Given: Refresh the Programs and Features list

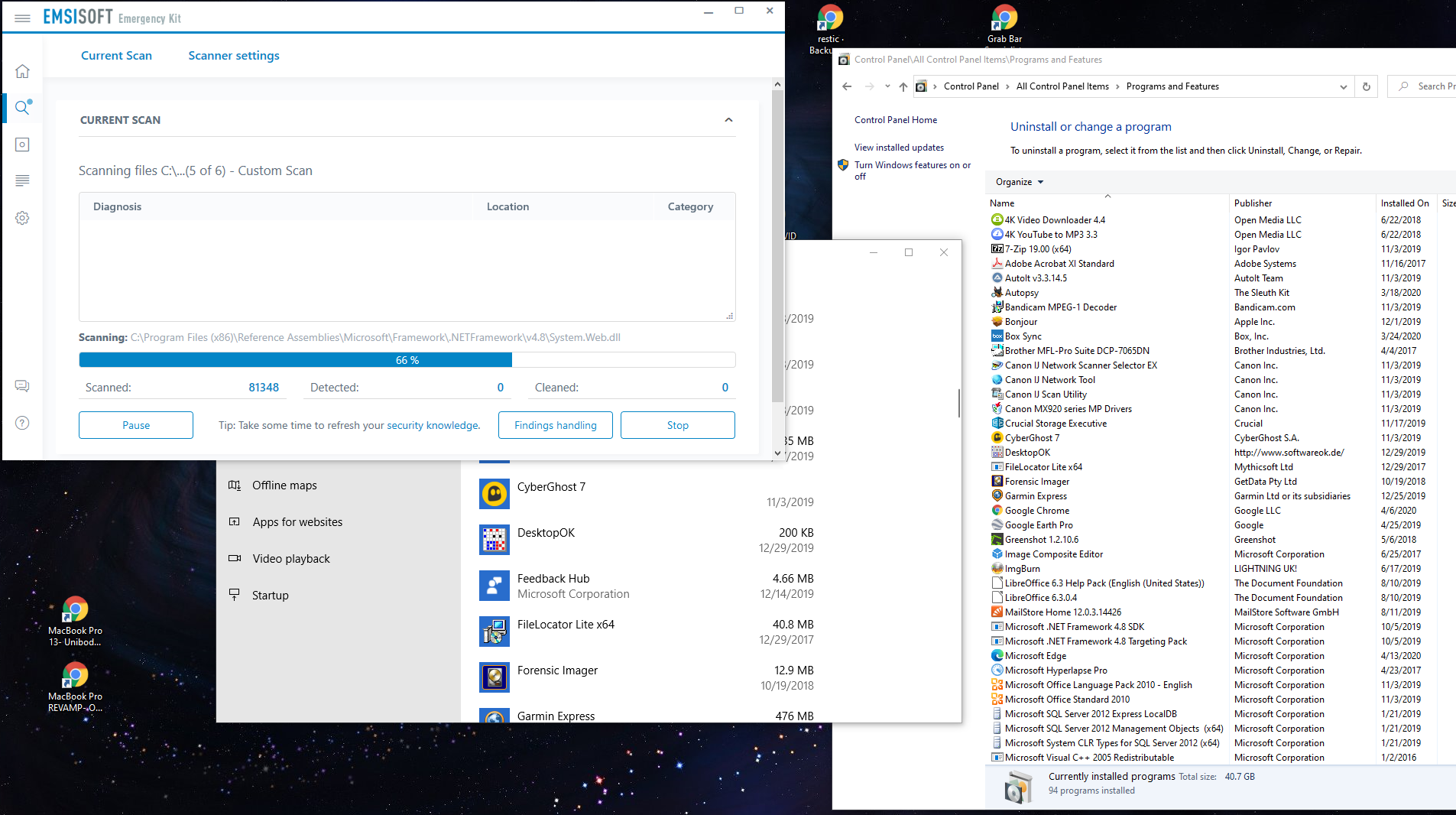Looking at the screenshot, I should coord(1367,86).
